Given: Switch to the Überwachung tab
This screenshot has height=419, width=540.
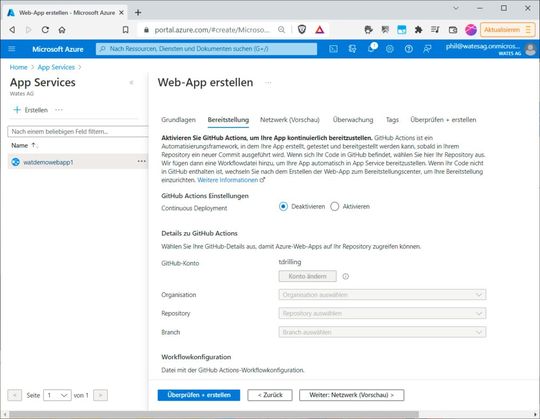Looking at the screenshot, I should coord(353,120).
